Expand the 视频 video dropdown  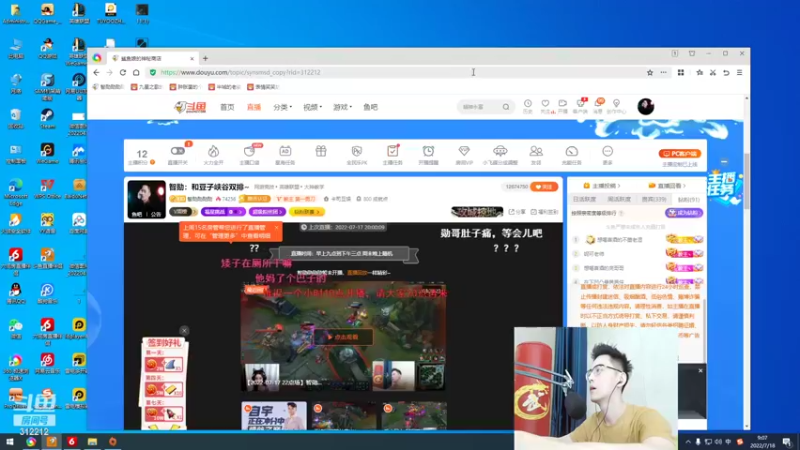312,107
